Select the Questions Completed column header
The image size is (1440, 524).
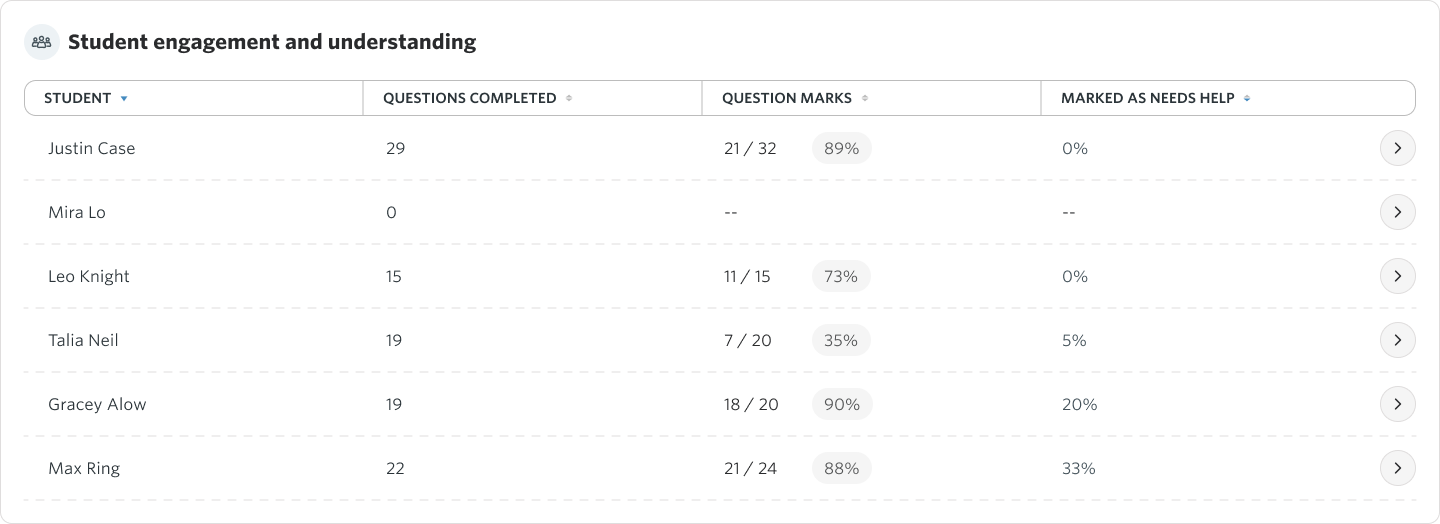[x=533, y=98]
